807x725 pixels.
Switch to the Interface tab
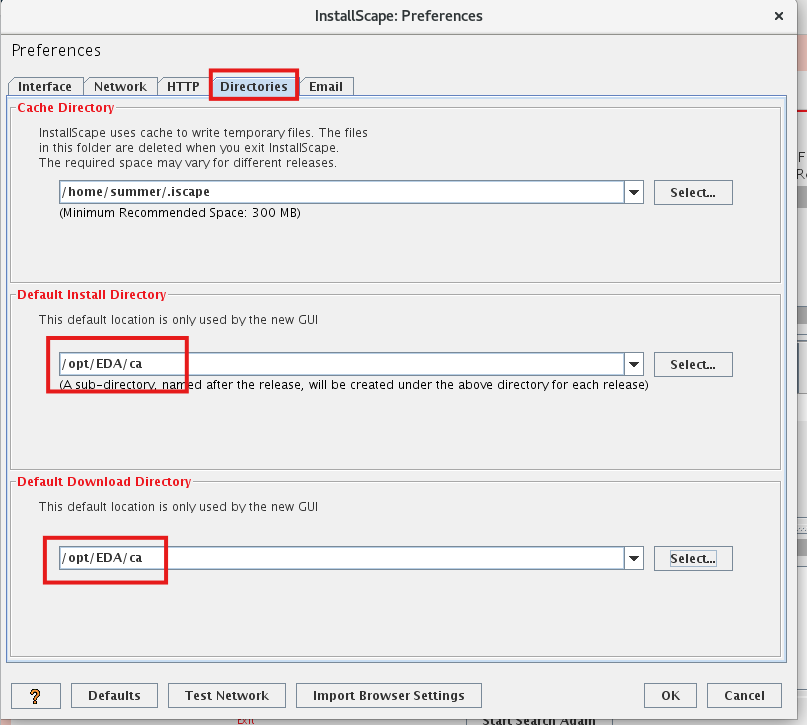(x=45, y=87)
